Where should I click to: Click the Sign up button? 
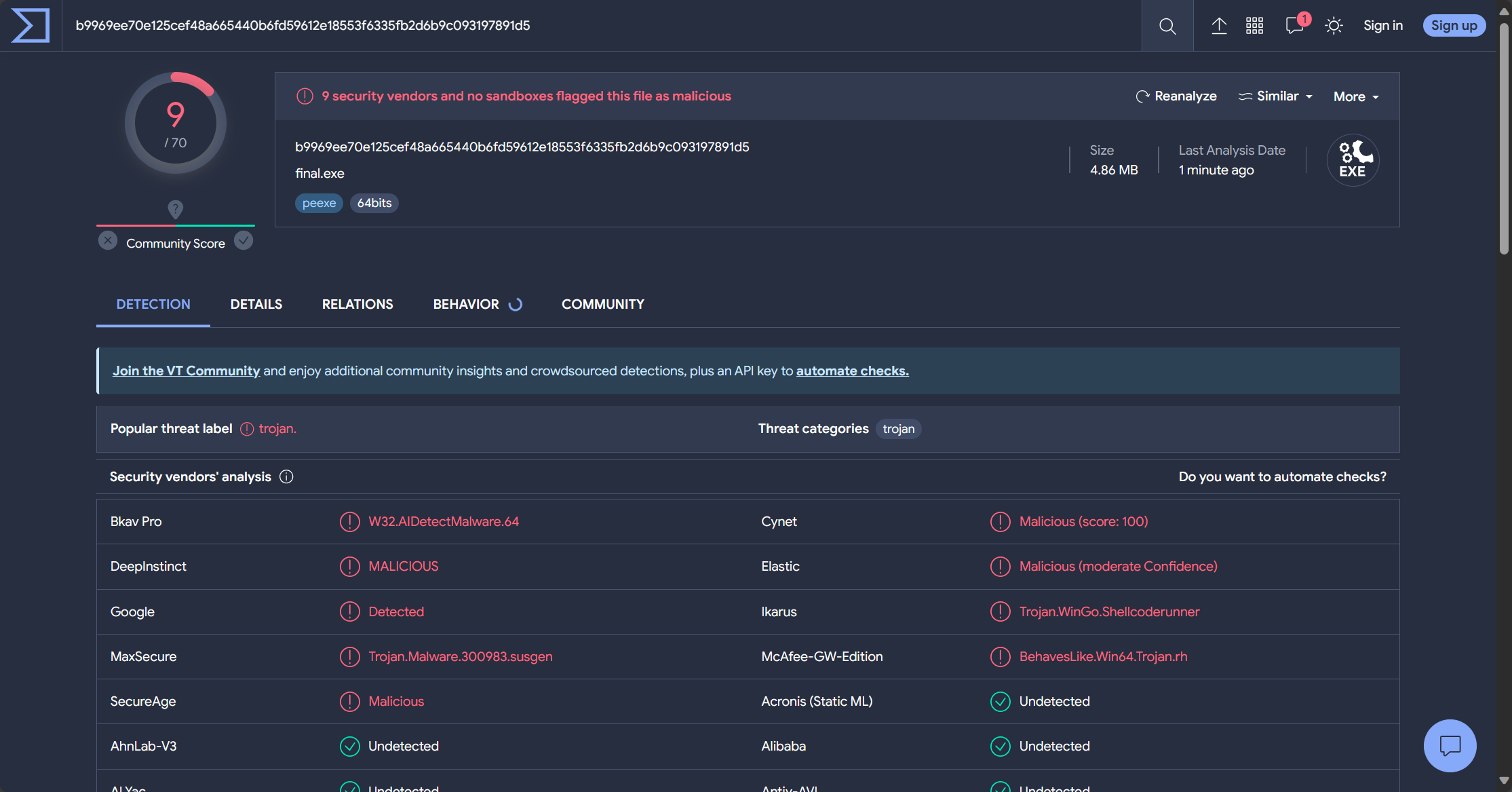pyautogui.click(x=1454, y=26)
